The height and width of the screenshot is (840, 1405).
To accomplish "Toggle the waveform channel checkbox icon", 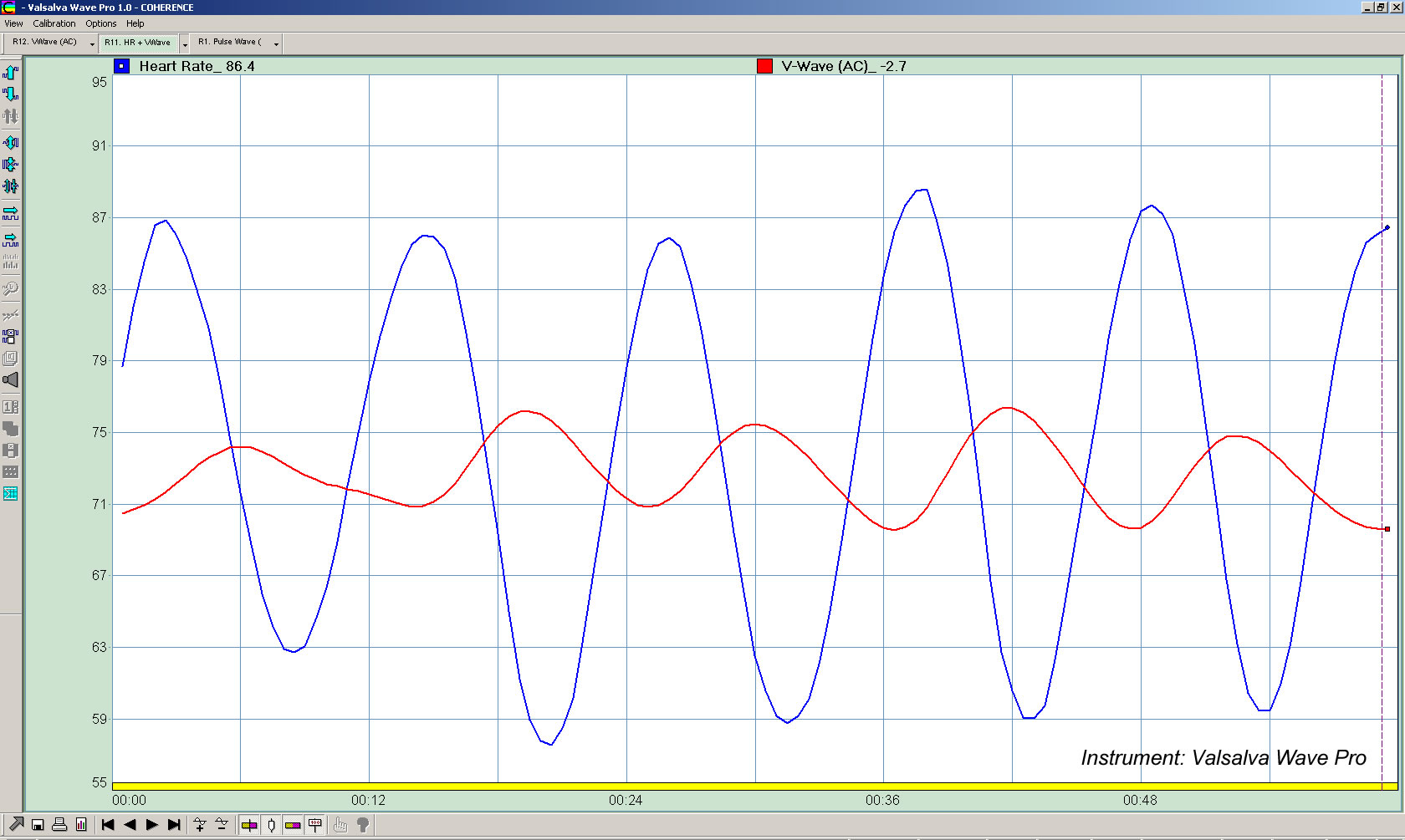I will click(10, 337).
